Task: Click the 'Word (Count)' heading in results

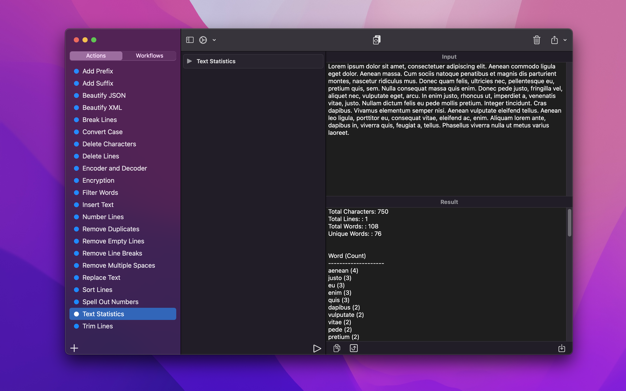Action: [x=347, y=256]
